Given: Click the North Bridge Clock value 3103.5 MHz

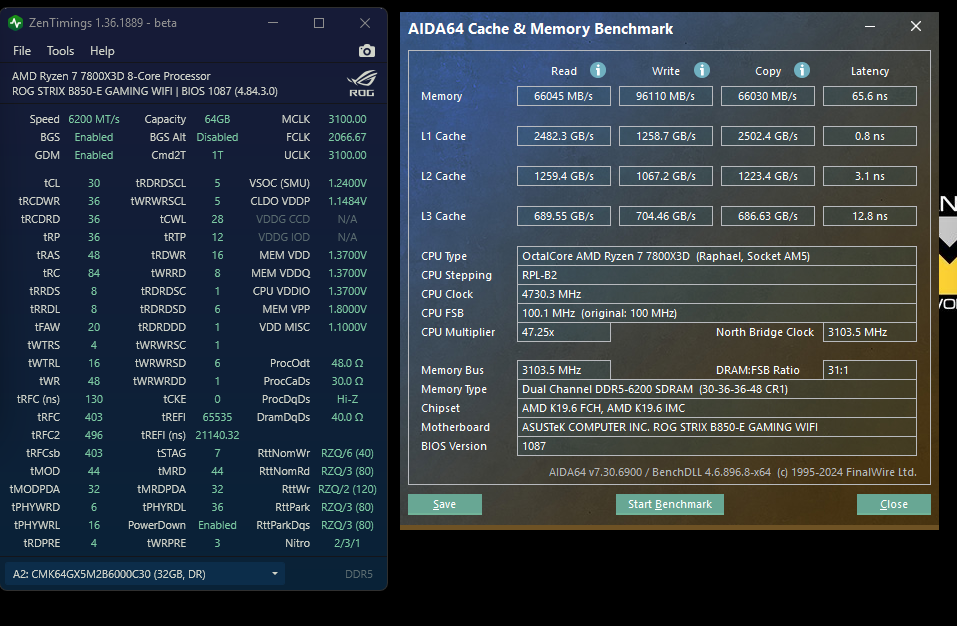Looking at the screenshot, I should click(870, 332).
